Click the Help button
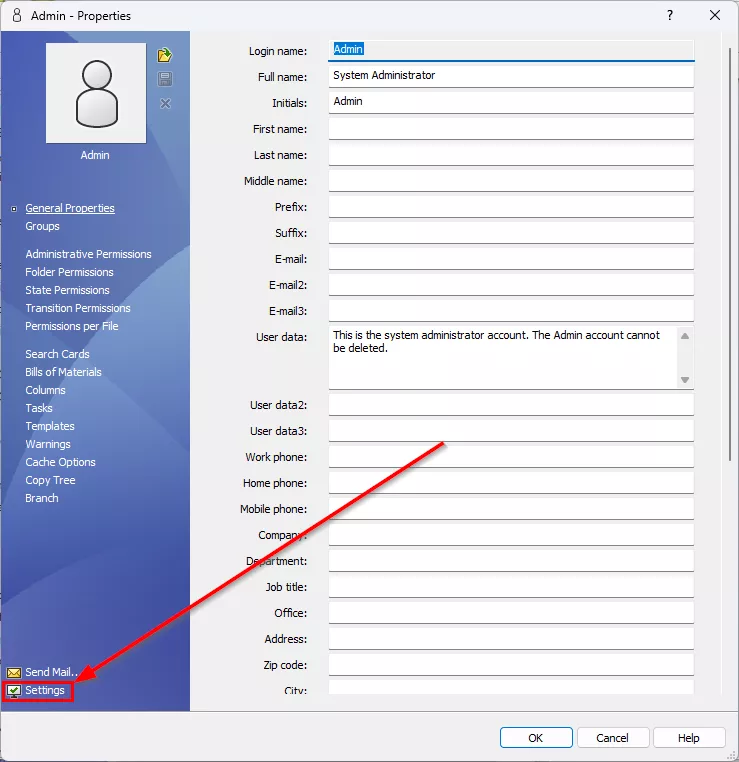Screen dimensions: 739x762 click(x=688, y=738)
